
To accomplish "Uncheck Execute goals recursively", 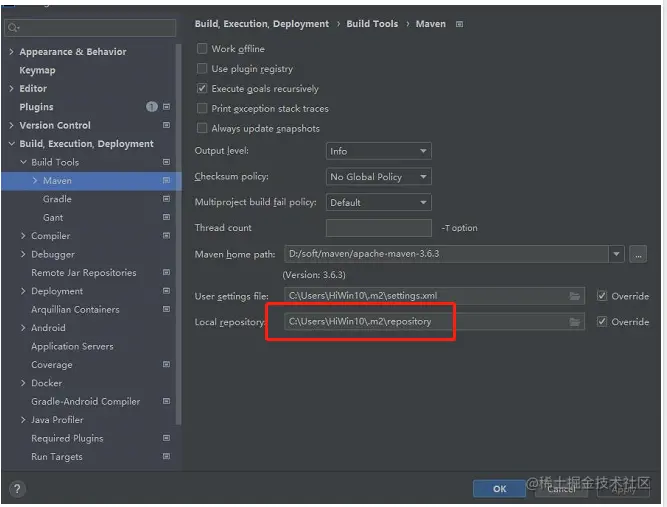I will [202, 88].
